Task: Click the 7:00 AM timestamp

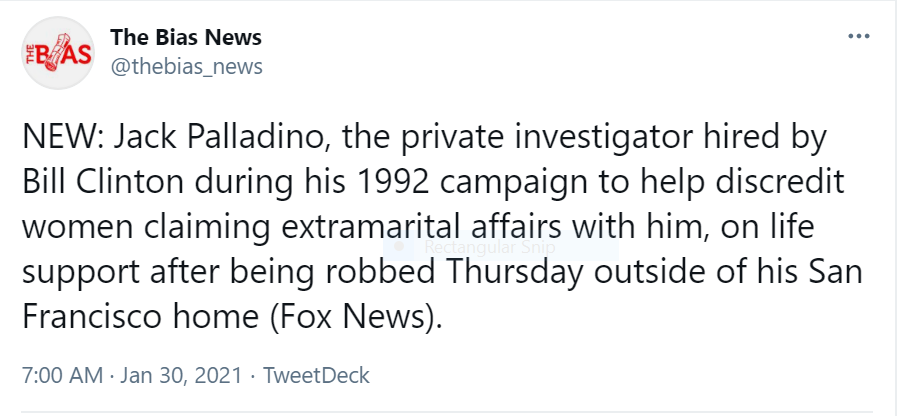Action: 63,376
